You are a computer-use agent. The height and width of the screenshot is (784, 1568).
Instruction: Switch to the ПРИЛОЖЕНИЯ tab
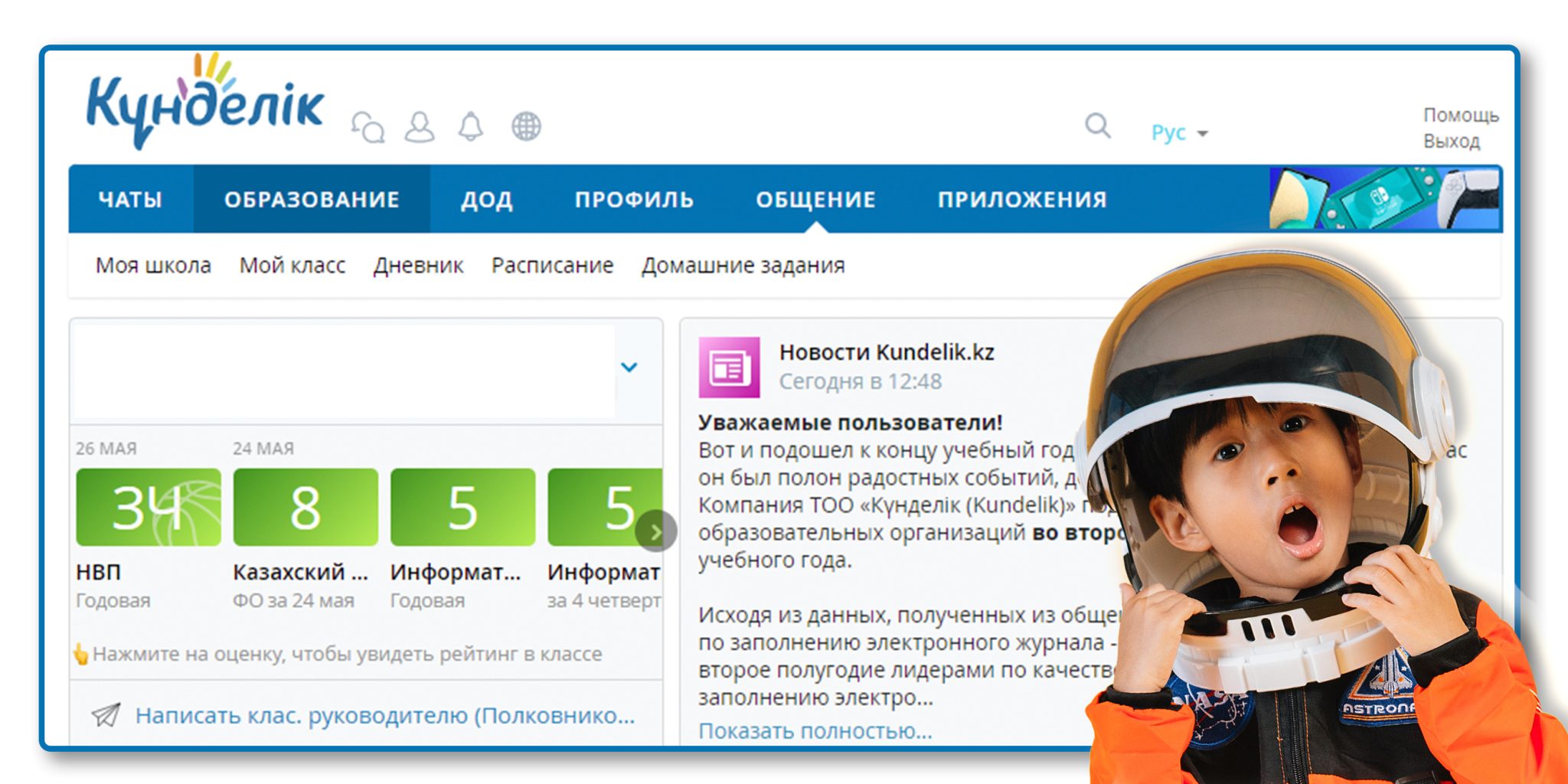pyautogui.click(x=1022, y=200)
